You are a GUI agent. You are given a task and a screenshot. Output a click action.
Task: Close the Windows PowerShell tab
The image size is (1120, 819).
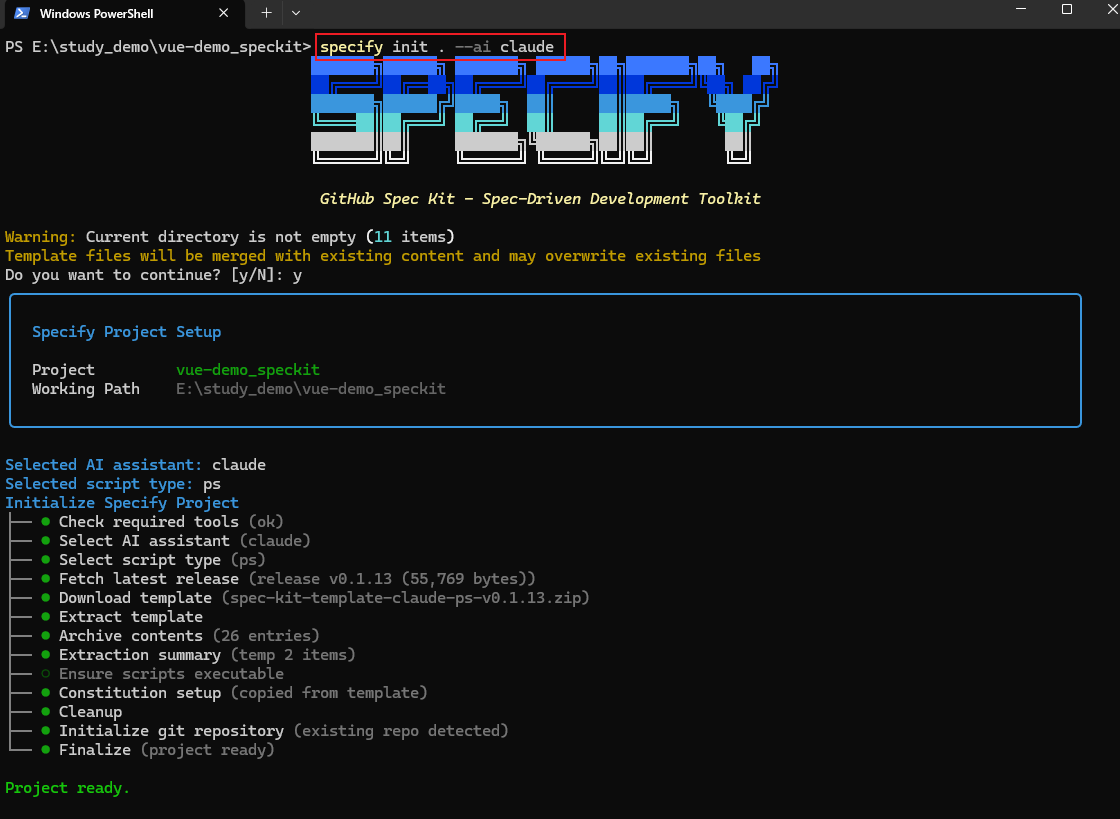pyautogui.click(x=224, y=13)
